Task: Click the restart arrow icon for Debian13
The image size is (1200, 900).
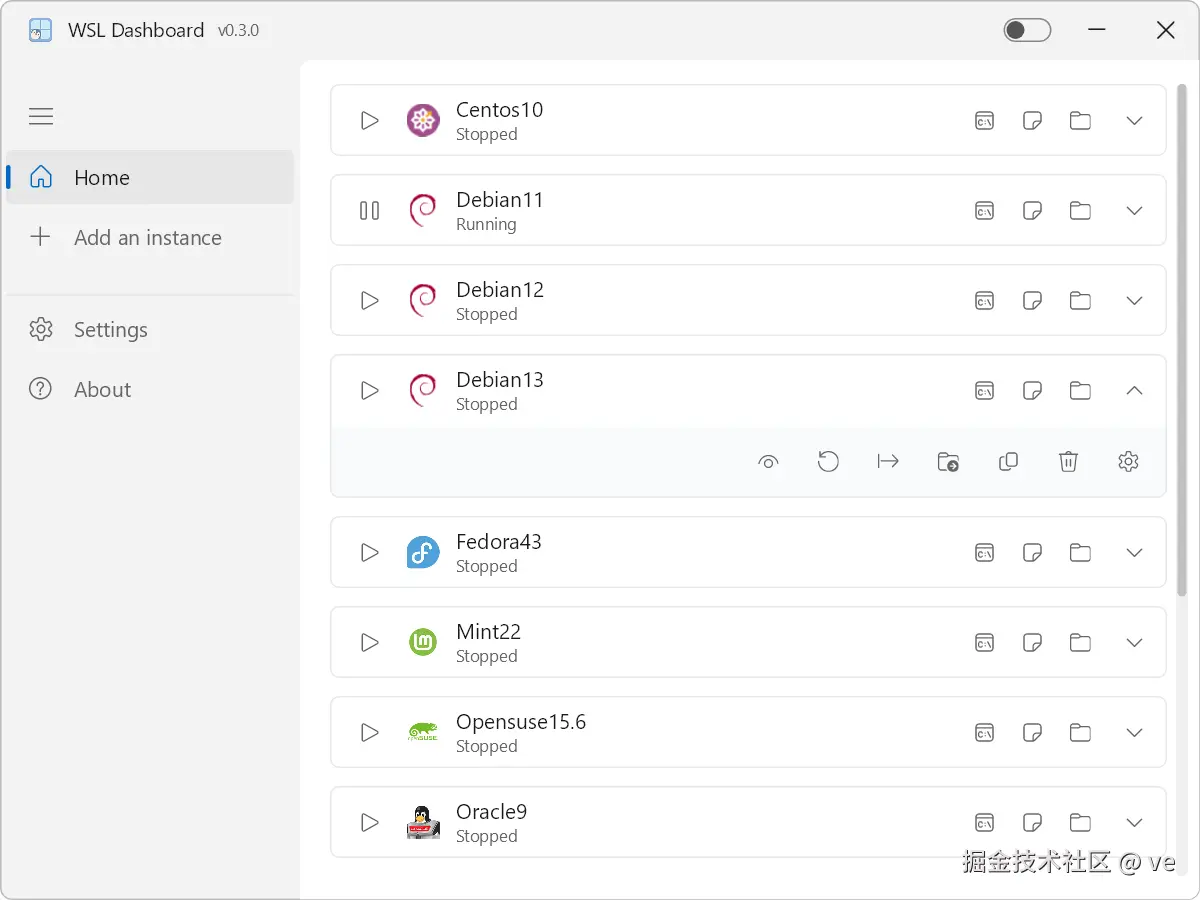Action: tap(828, 462)
